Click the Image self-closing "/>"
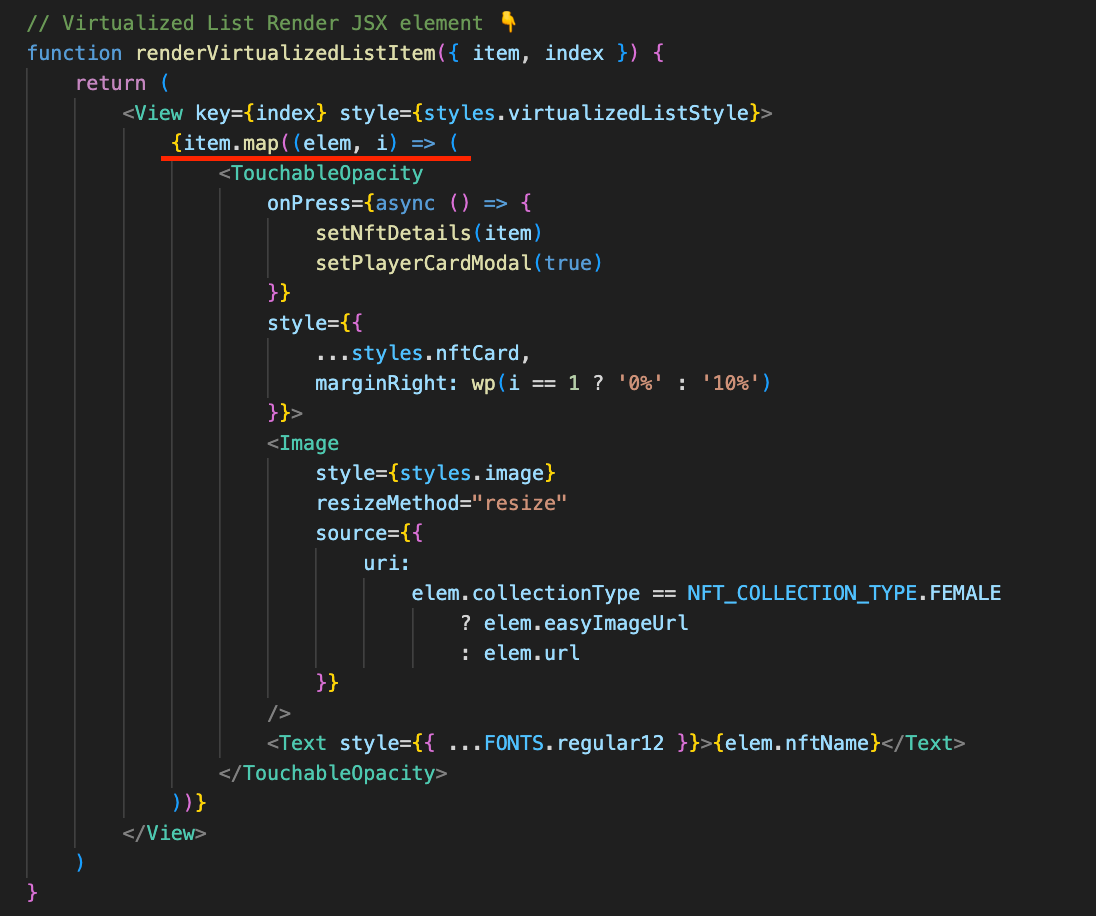1096x916 pixels. pos(279,713)
